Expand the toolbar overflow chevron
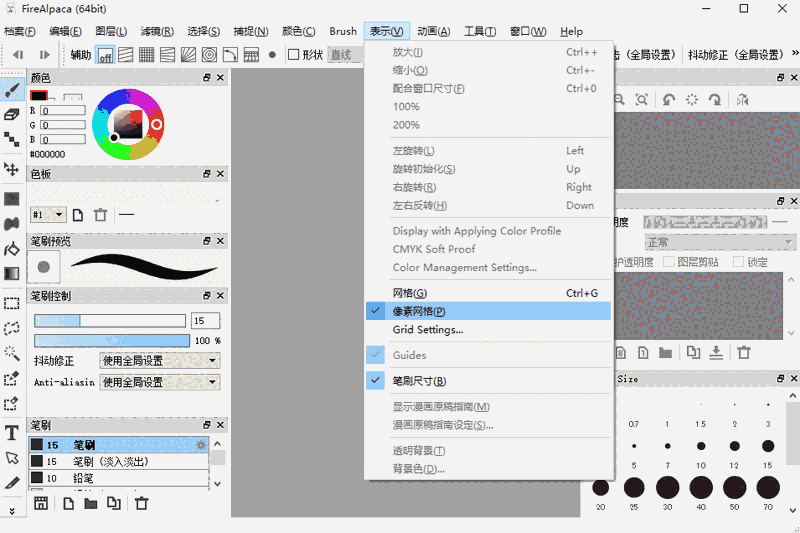Screen dimensions: 800x533 (794, 53)
